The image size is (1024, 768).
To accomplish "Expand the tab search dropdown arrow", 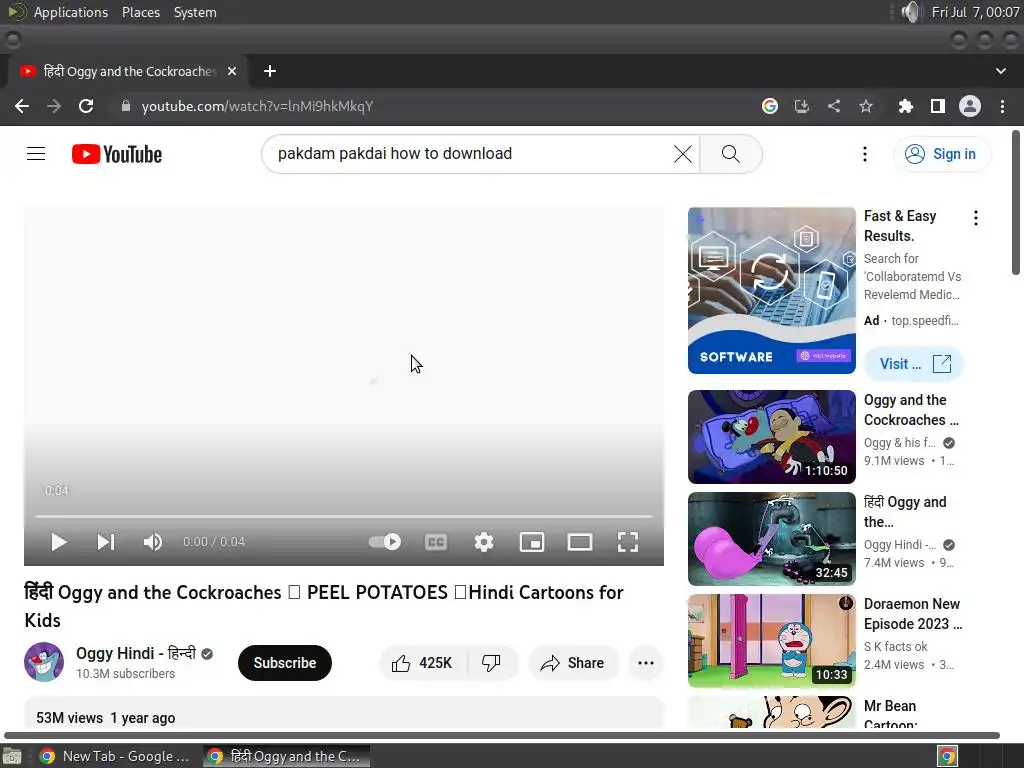I will coord(1000,71).
